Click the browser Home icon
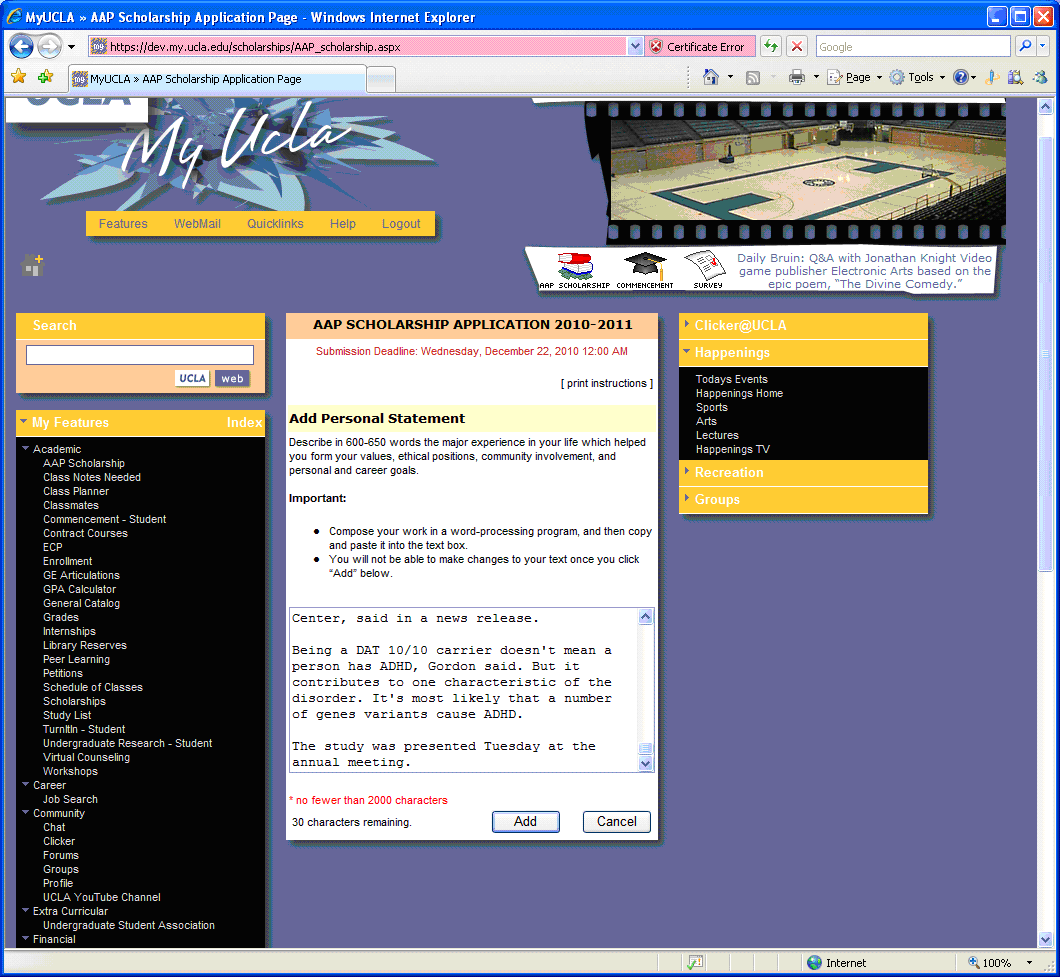Image resolution: width=1060 pixels, height=977 pixels. click(x=711, y=77)
